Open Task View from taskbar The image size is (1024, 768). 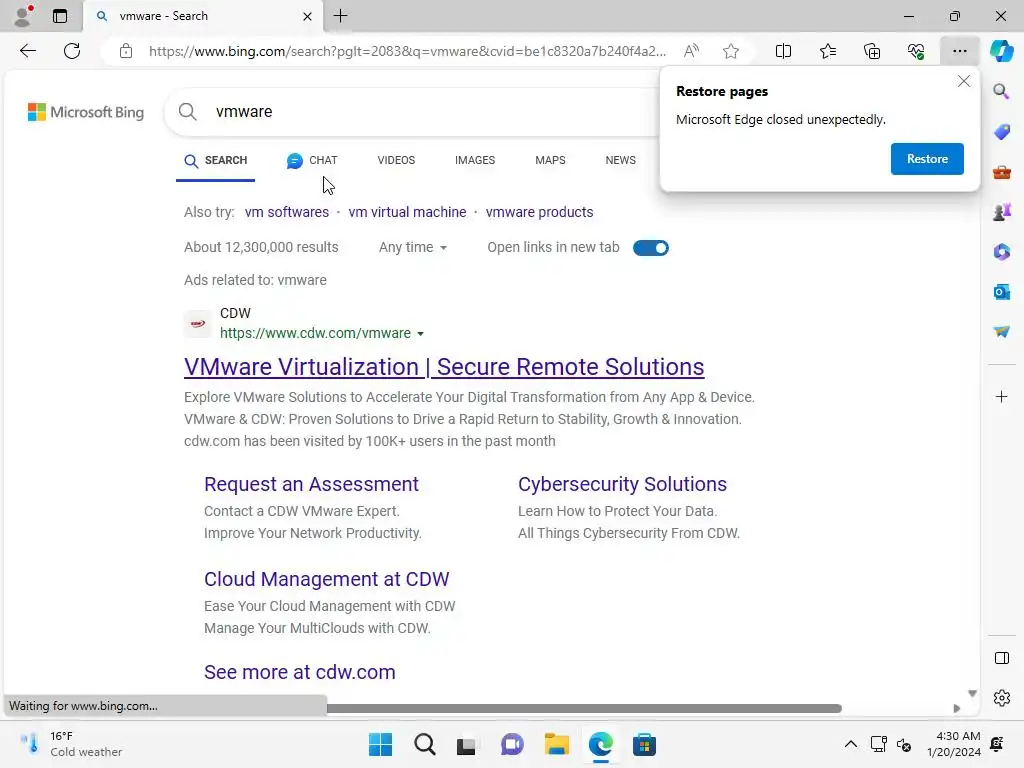[x=466, y=744]
